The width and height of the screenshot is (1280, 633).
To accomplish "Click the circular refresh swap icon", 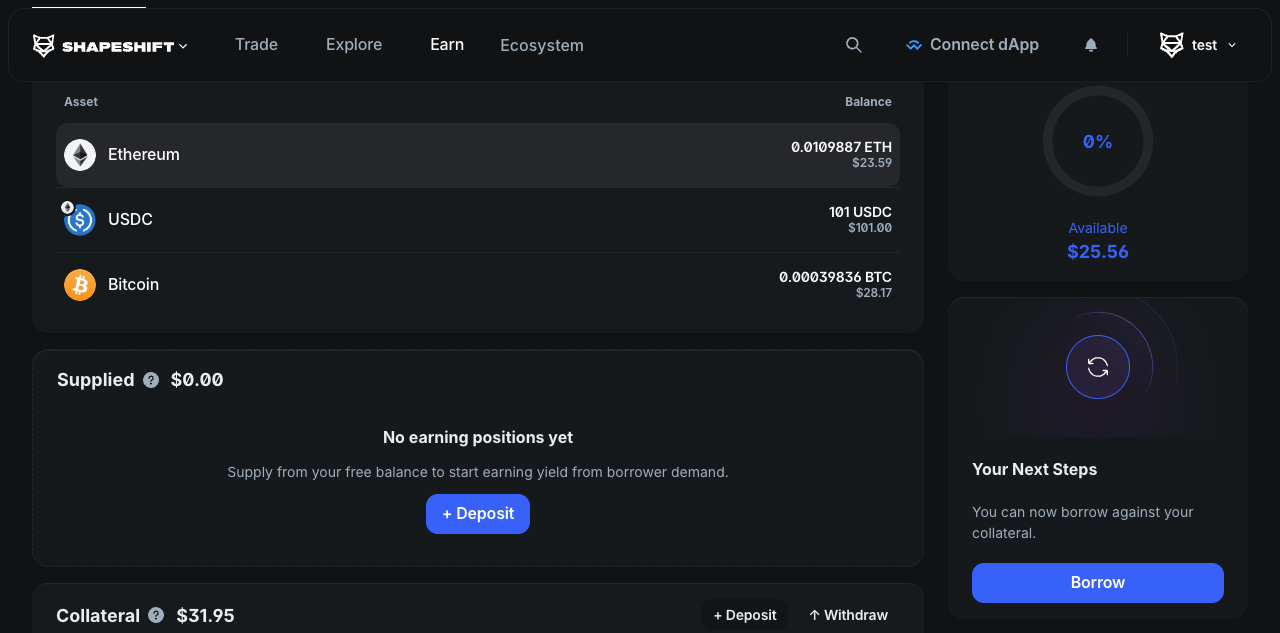I will (1098, 367).
